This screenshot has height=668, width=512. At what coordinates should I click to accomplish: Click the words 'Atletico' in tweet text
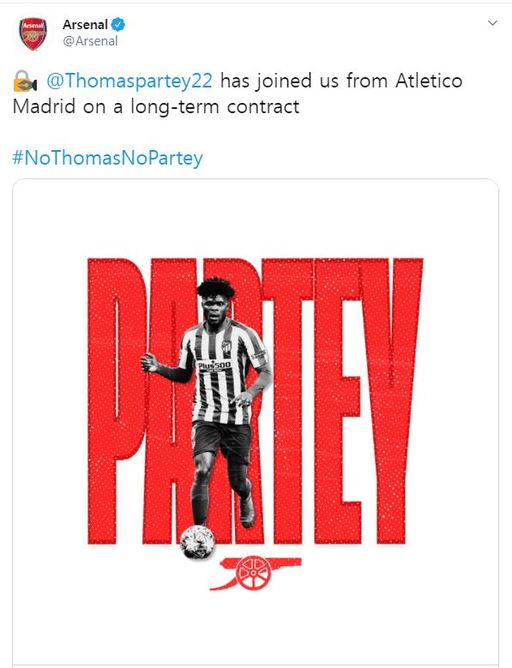click(x=429, y=81)
